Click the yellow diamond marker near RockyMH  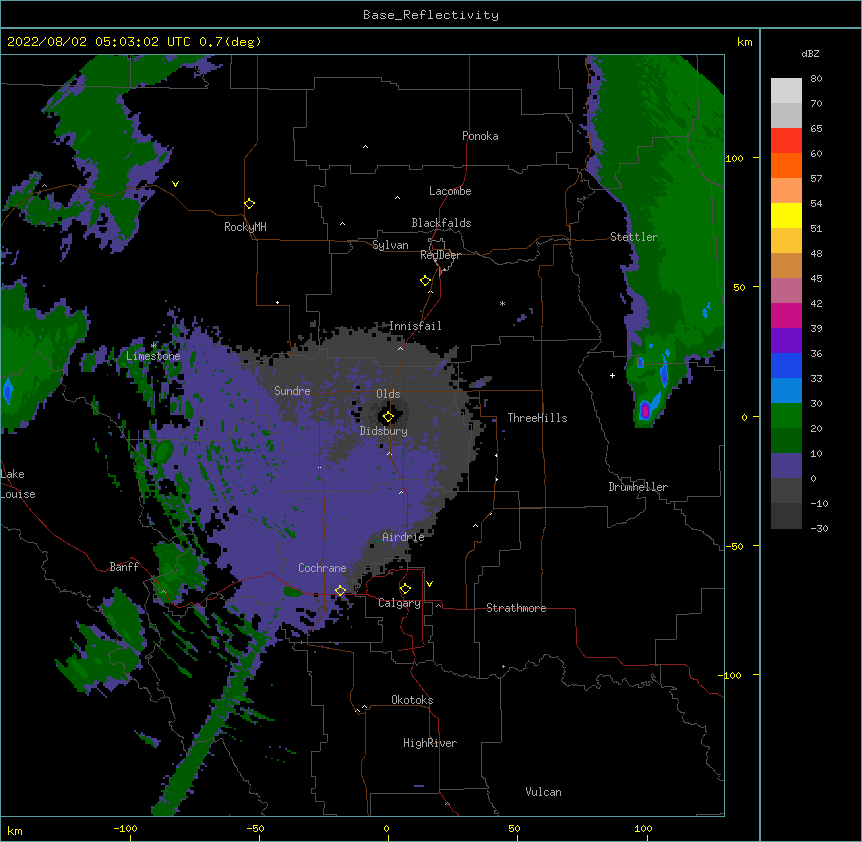pos(250,204)
